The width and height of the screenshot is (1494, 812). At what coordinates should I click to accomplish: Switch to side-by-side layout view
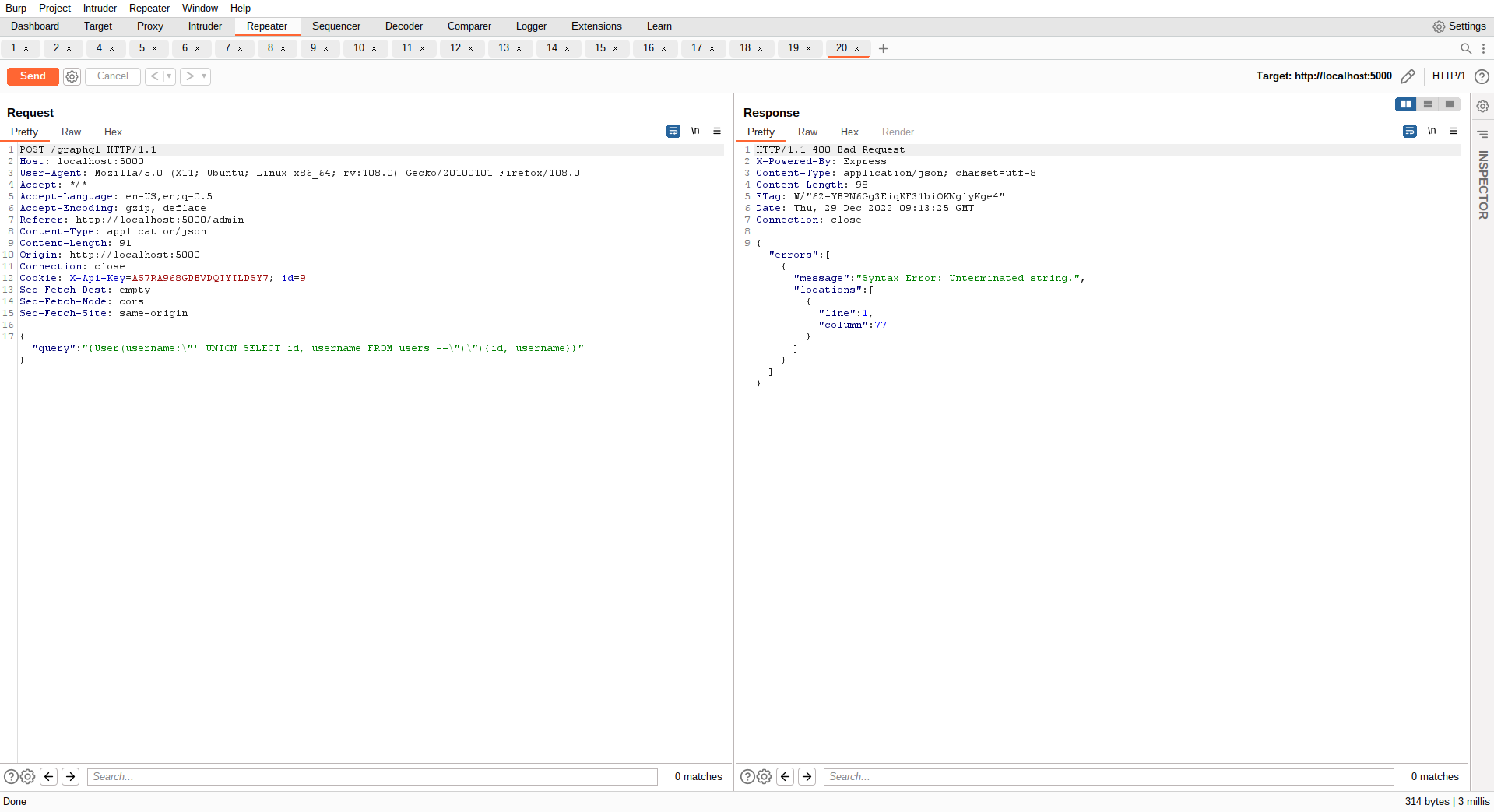(1406, 104)
